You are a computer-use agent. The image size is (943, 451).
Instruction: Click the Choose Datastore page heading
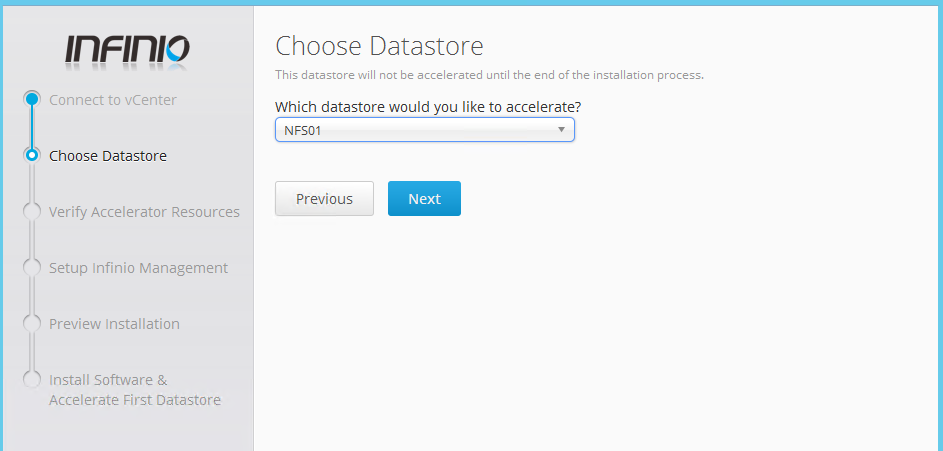point(379,46)
